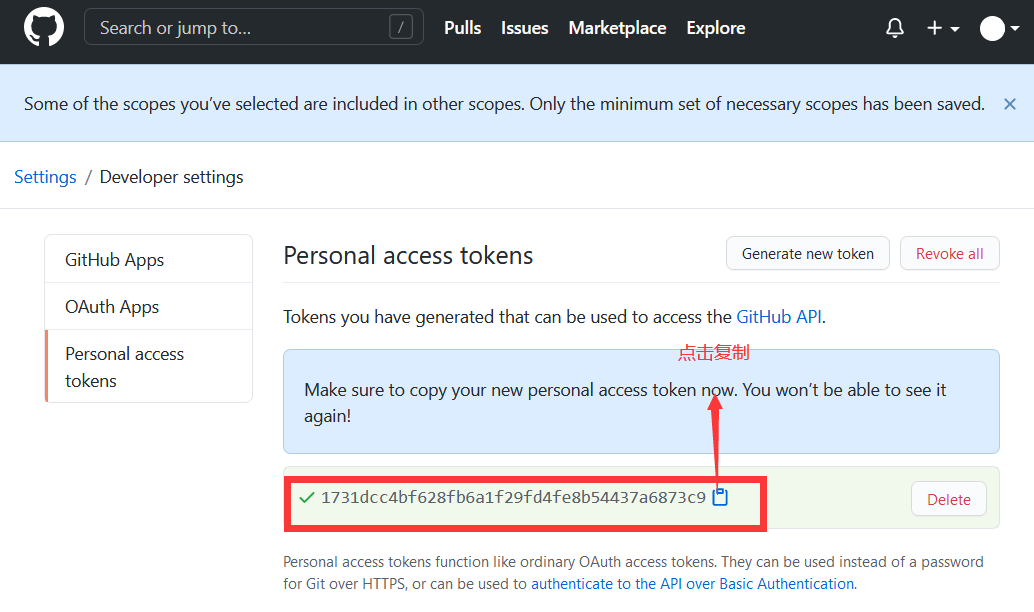Expand the avatar dropdown caret
The height and width of the screenshot is (612, 1034).
click(x=1013, y=30)
